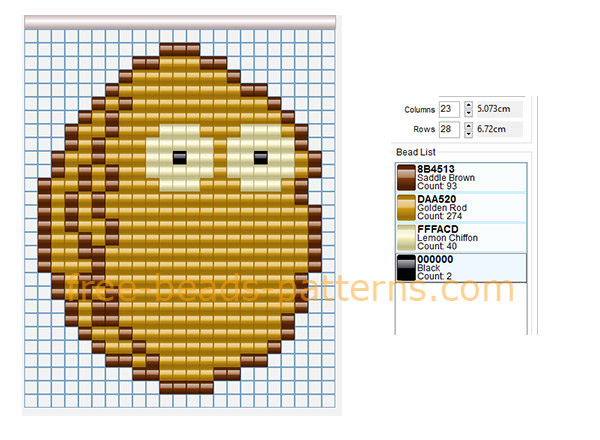Click the Columns value field showing 23

point(449,109)
